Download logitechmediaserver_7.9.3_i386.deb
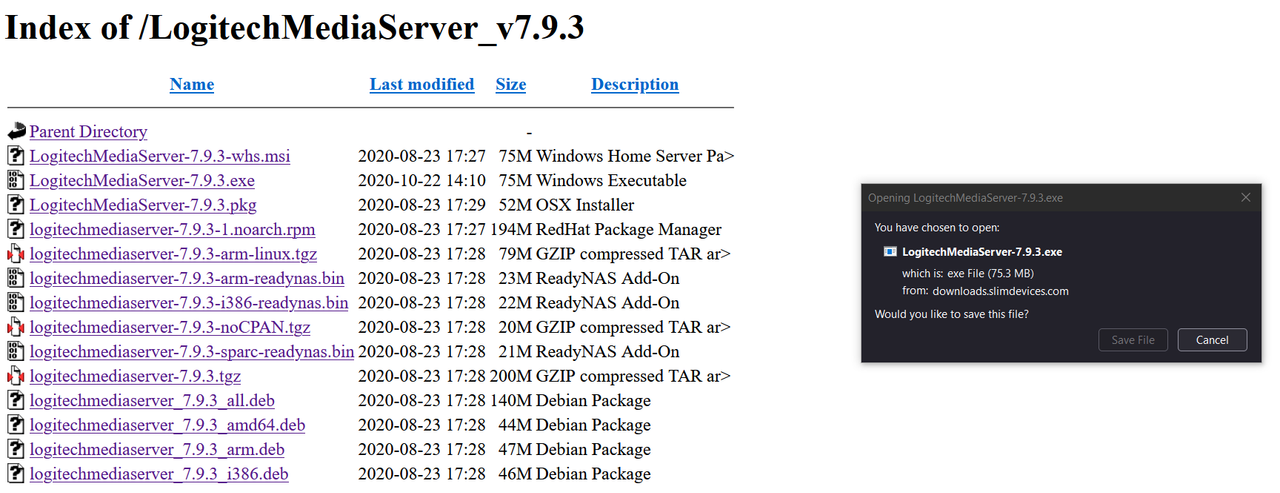The width and height of the screenshot is (1280, 493). [x=159, y=474]
